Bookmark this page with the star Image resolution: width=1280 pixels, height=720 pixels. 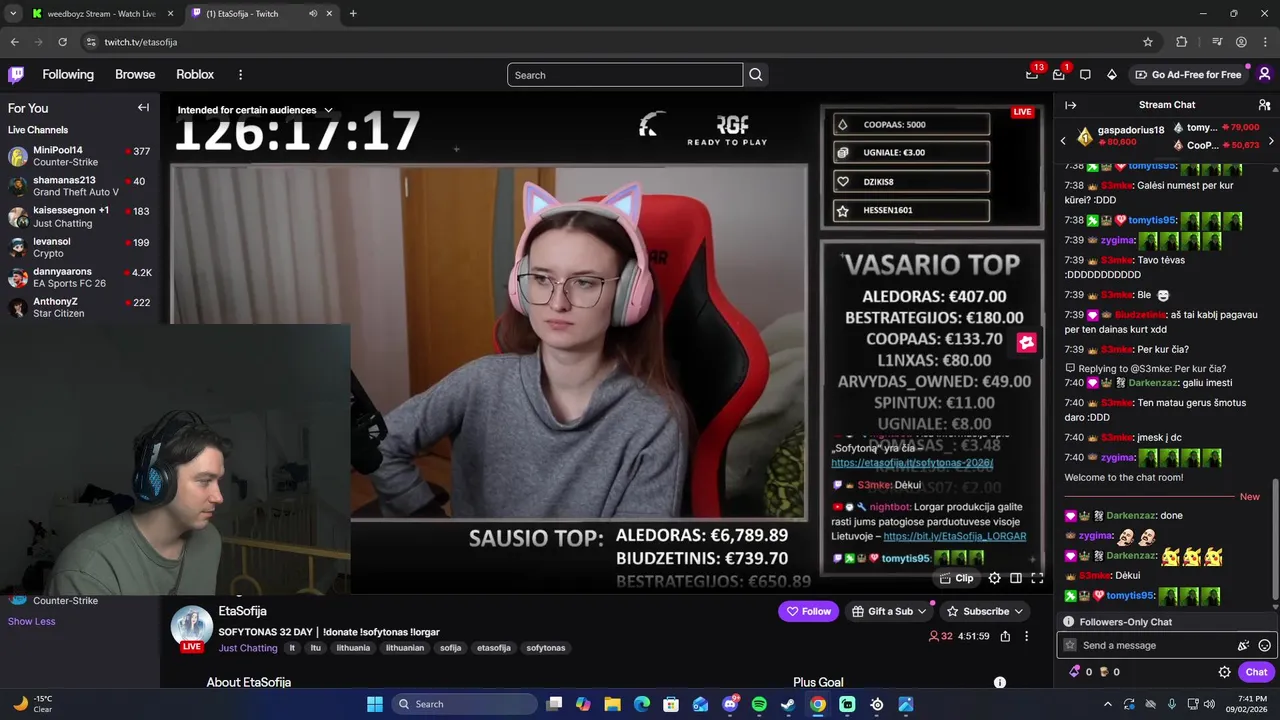(1148, 42)
